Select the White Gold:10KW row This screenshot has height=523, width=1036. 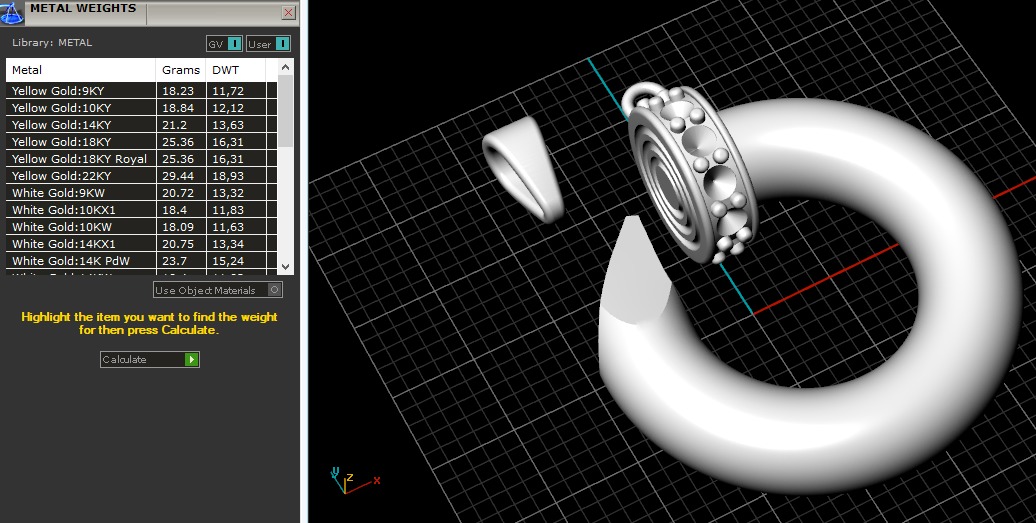pyautogui.click(x=141, y=227)
